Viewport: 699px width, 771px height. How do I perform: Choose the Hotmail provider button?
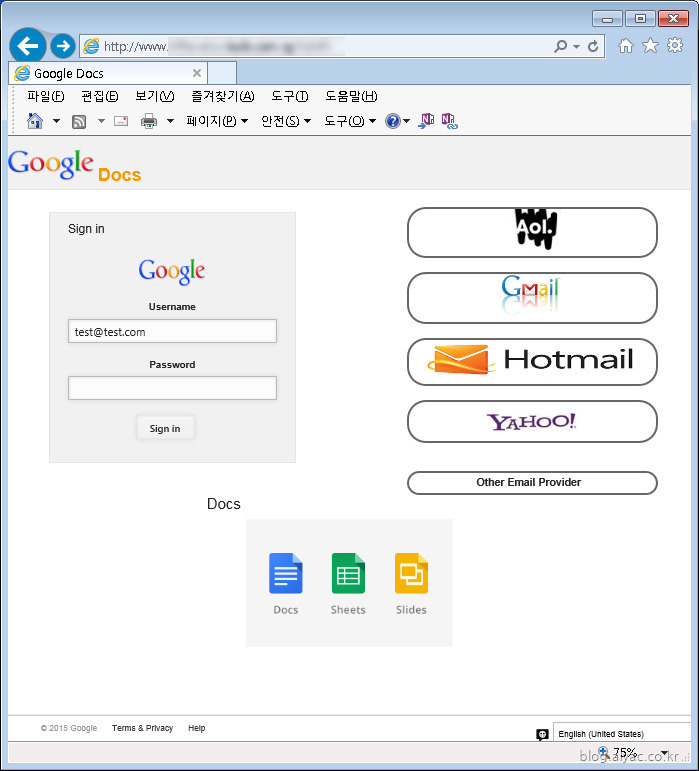[532, 362]
